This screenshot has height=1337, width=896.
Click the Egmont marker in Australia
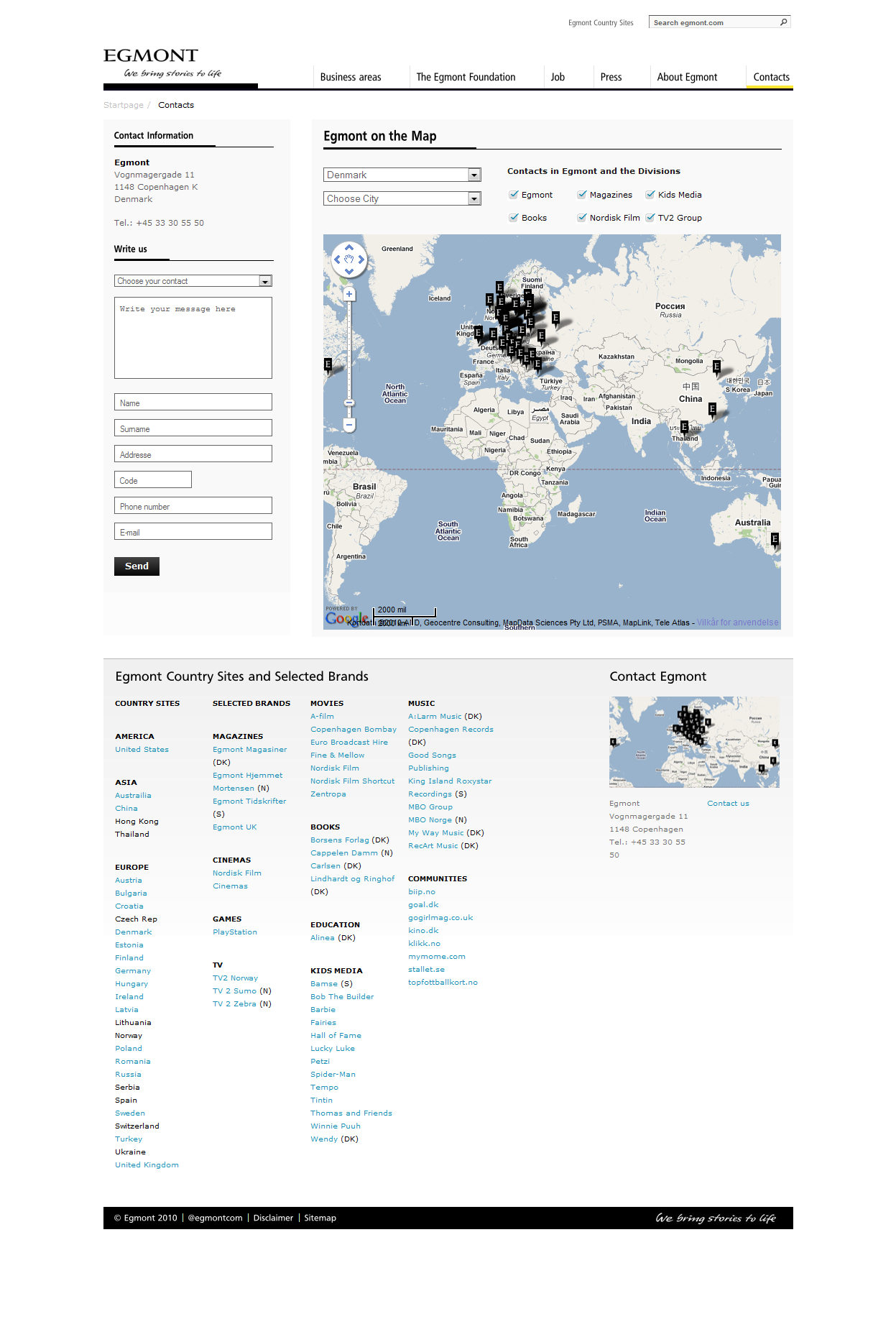(x=775, y=540)
